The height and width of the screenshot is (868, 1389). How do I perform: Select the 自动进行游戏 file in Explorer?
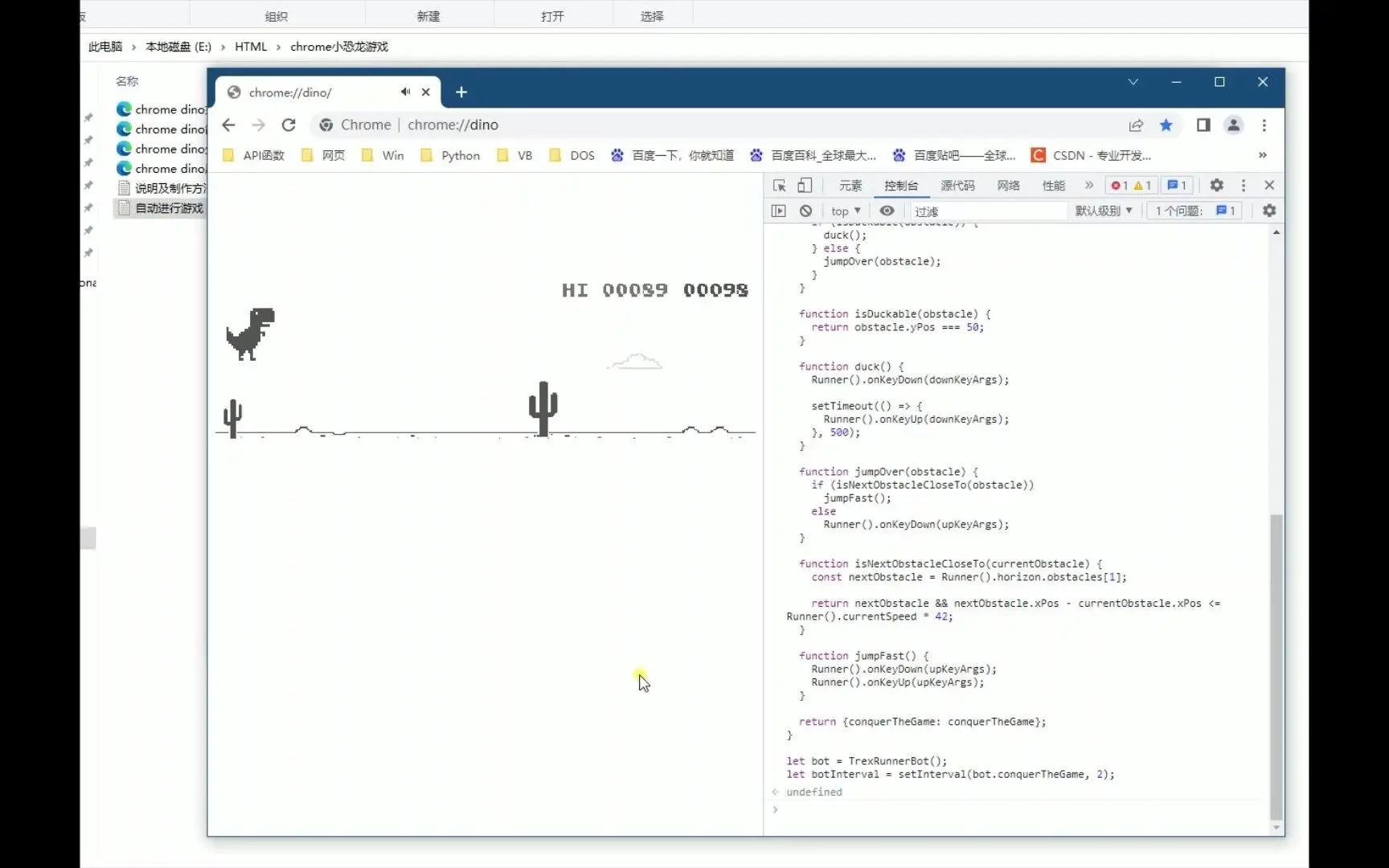click(x=161, y=208)
